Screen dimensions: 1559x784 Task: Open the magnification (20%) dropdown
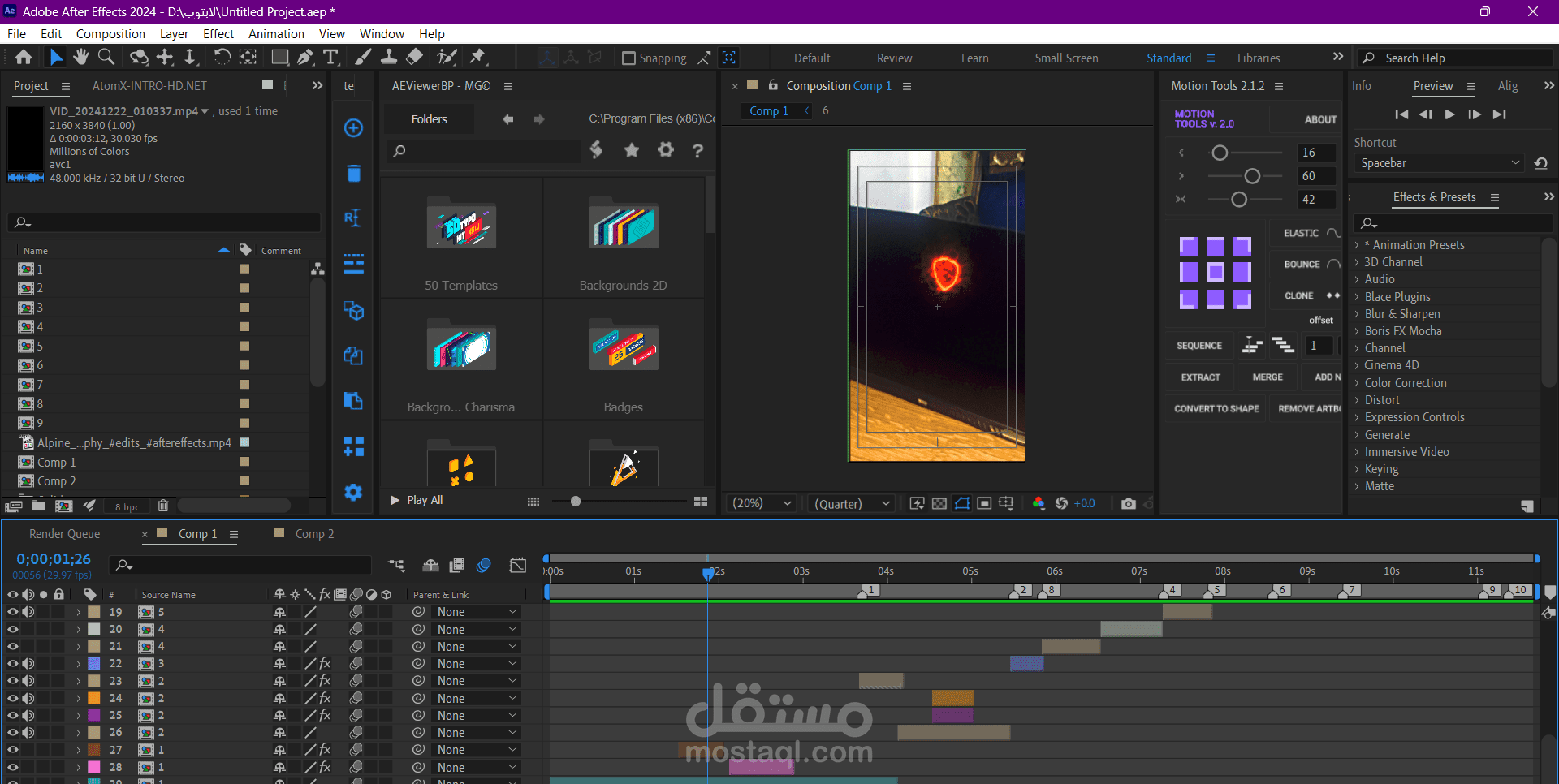762,504
